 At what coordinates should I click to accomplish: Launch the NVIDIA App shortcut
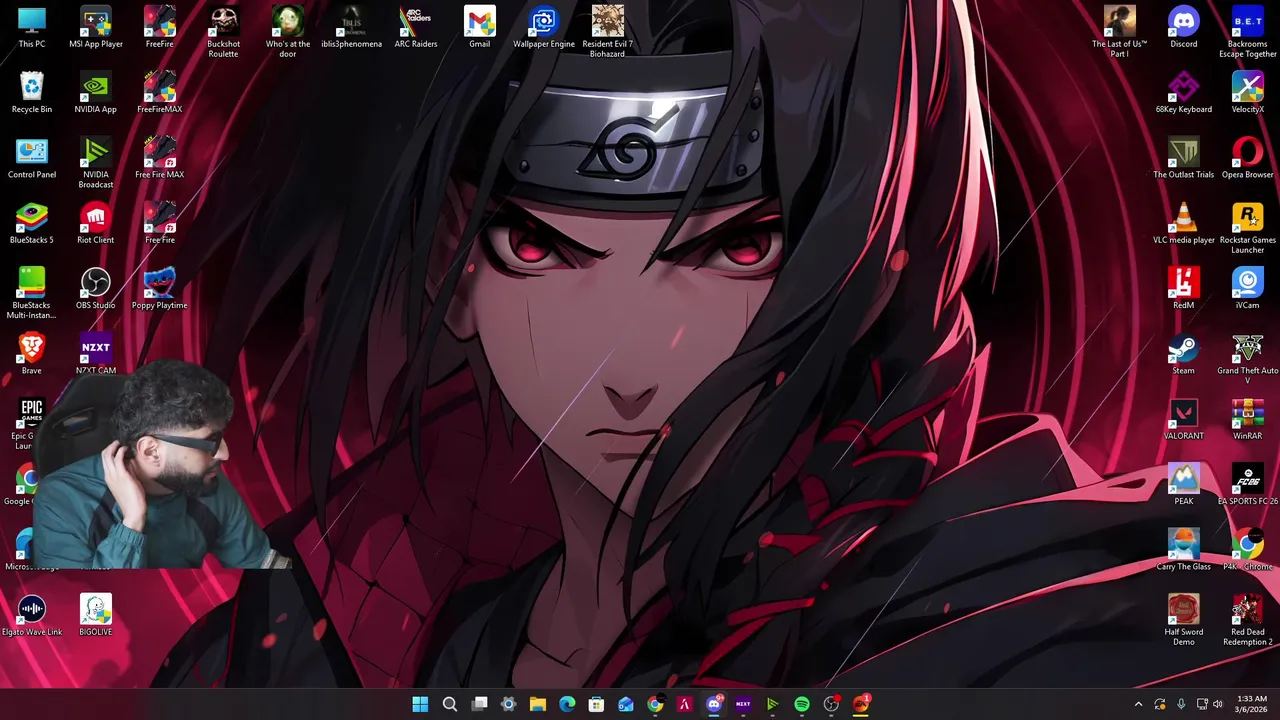tap(96, 92)
